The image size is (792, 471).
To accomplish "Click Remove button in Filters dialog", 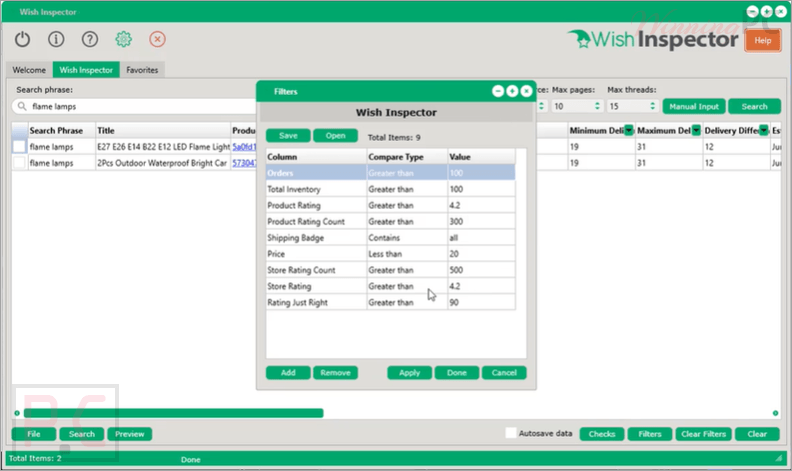I will pyautogui.click(x=335, y=372).
